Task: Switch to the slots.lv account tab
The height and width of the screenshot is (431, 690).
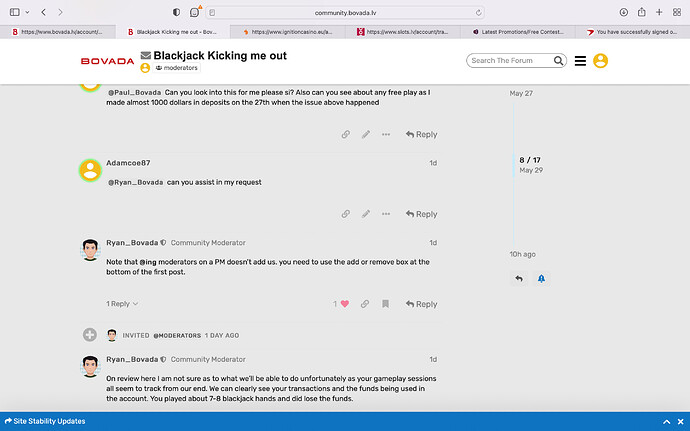Action: coord(403,32)
